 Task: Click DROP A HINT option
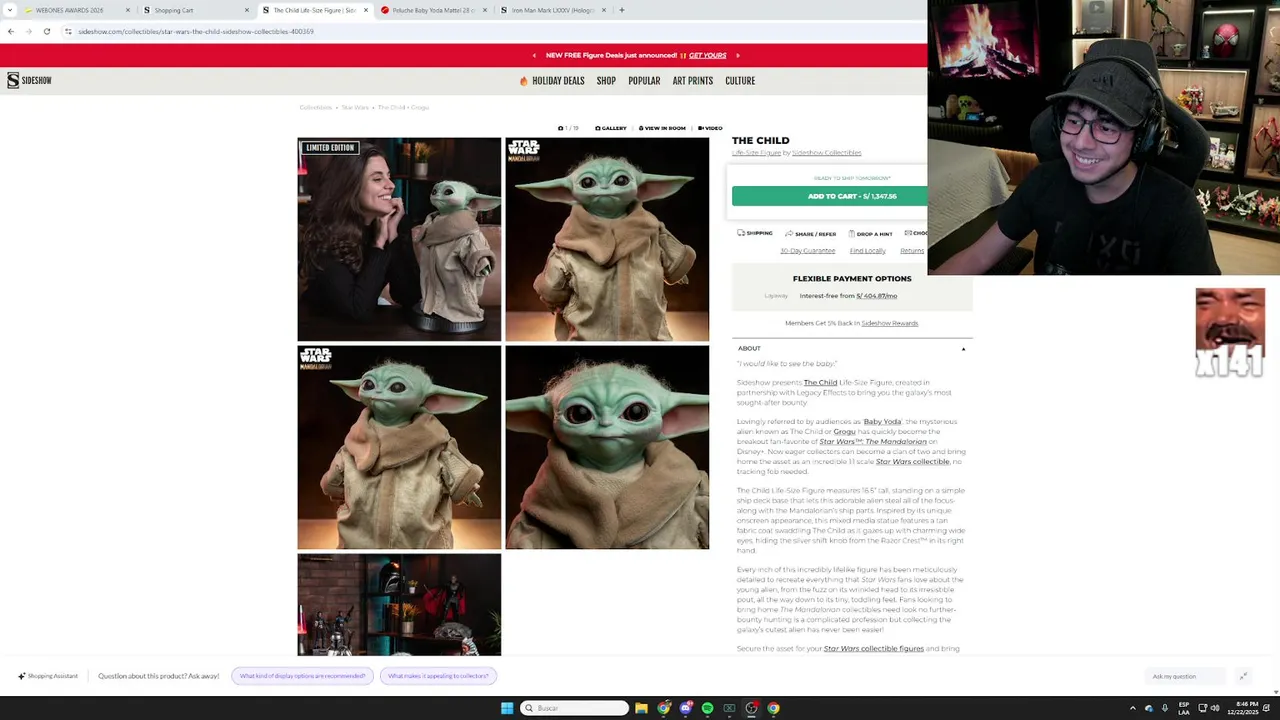click(870, 233)
